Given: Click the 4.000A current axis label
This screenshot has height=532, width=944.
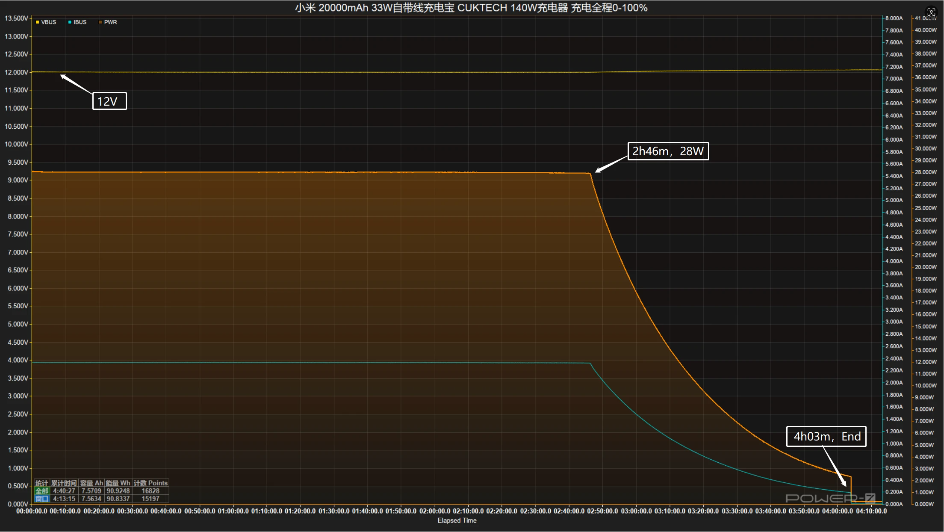Looking at the screenshot, I should click(894, 261).
